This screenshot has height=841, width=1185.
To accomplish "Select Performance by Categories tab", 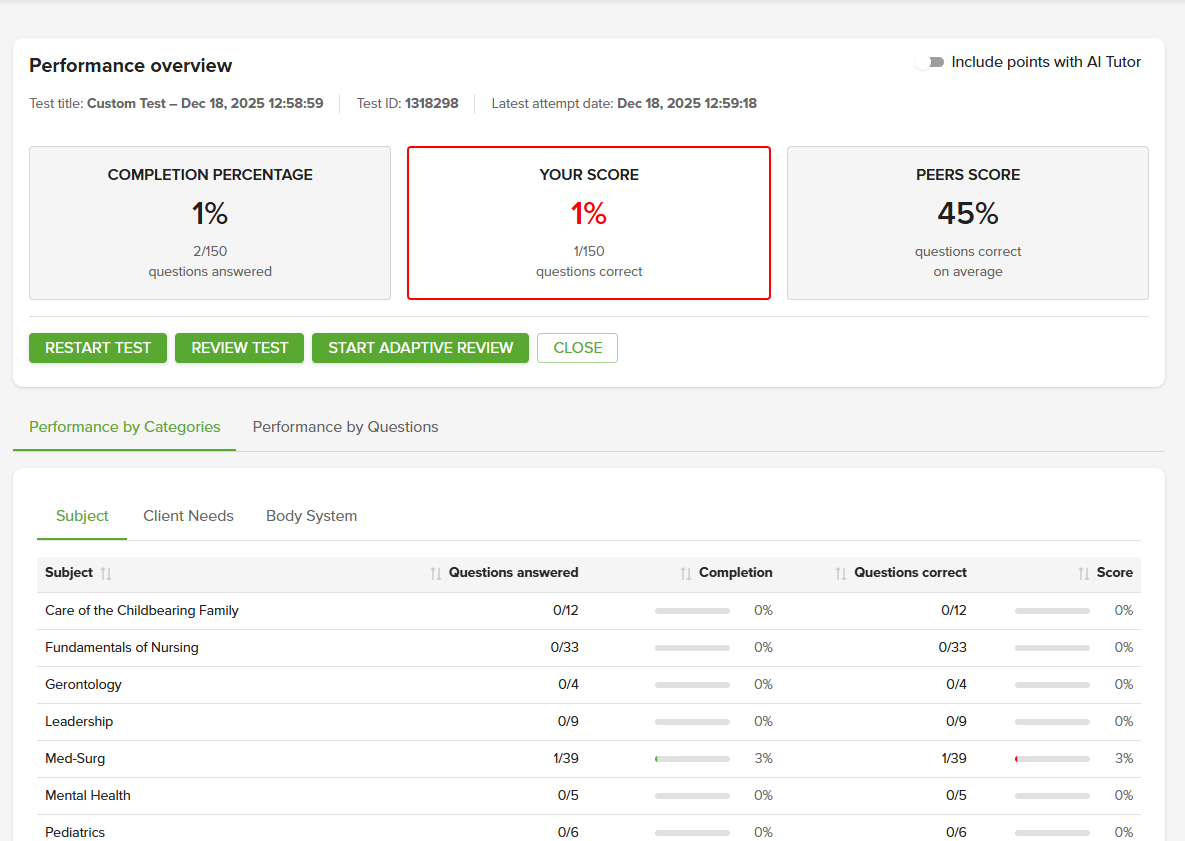I will pyautogui.click(x=124, y=427).
